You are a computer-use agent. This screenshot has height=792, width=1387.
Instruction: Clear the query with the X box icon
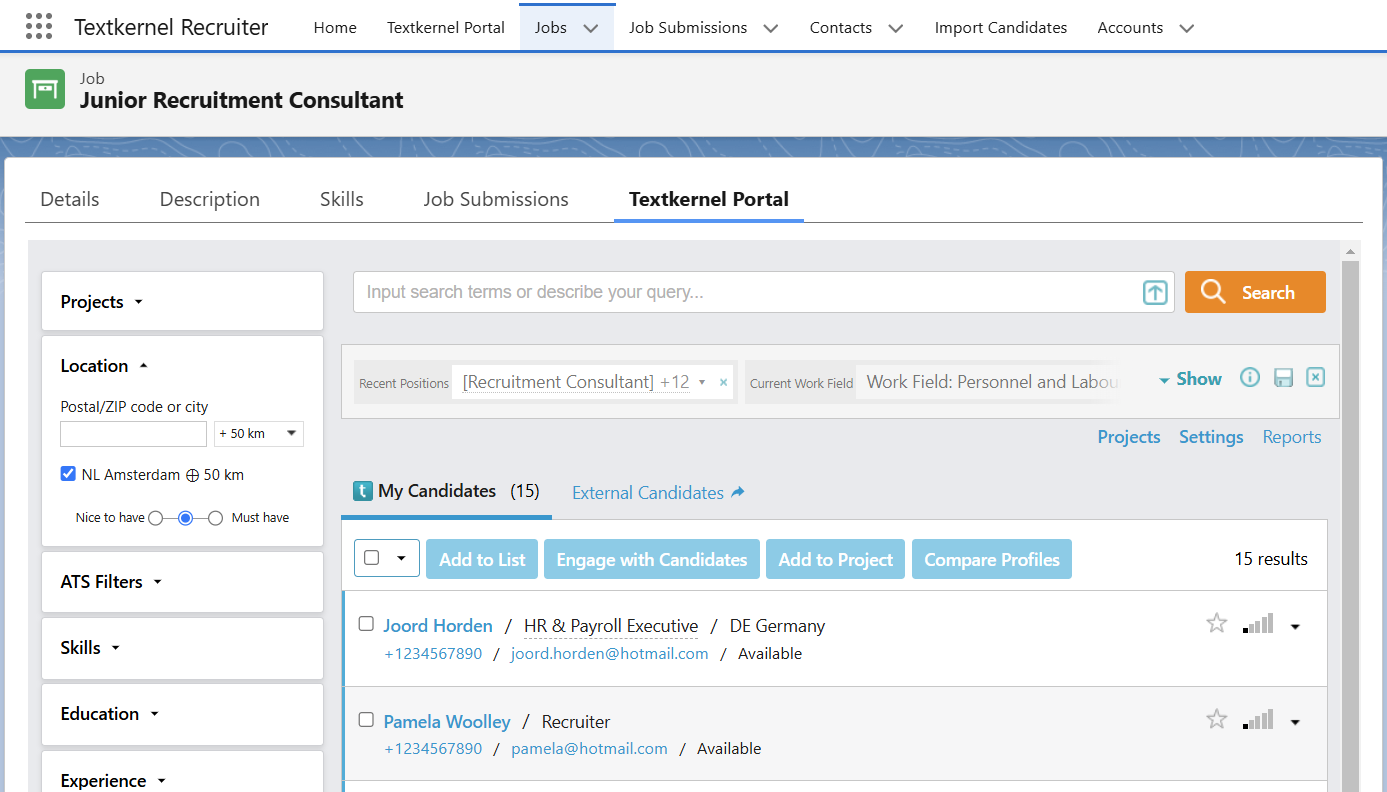point(1316,377)
